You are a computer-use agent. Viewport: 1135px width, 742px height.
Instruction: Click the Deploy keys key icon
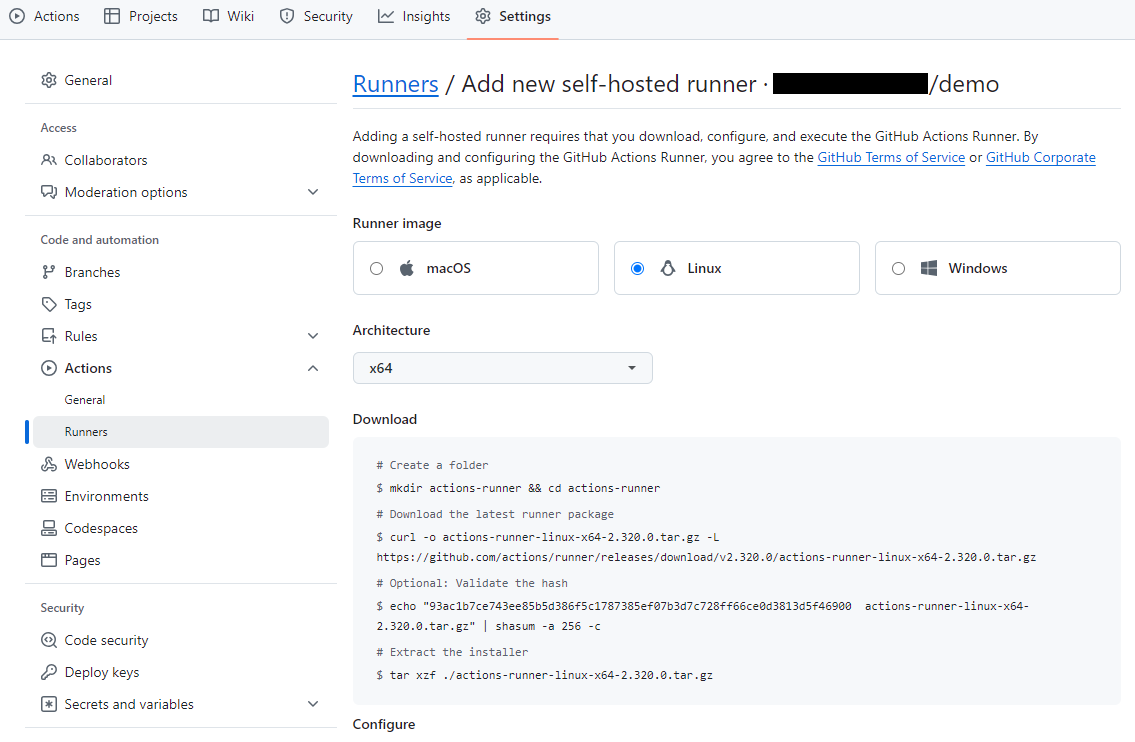click(48, 672)
